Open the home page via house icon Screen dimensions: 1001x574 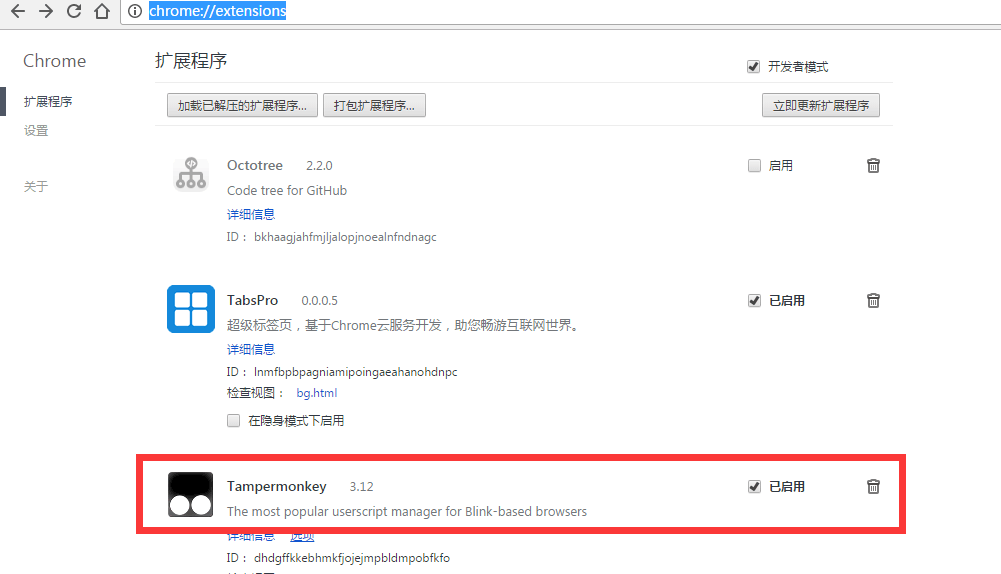102,11
